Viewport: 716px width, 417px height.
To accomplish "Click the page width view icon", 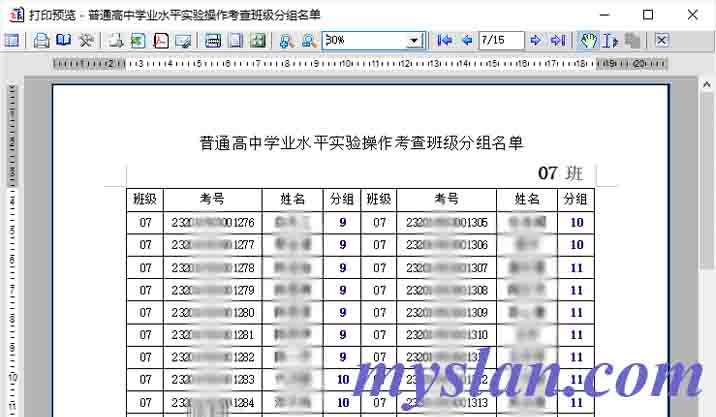I will coord(212,40).
